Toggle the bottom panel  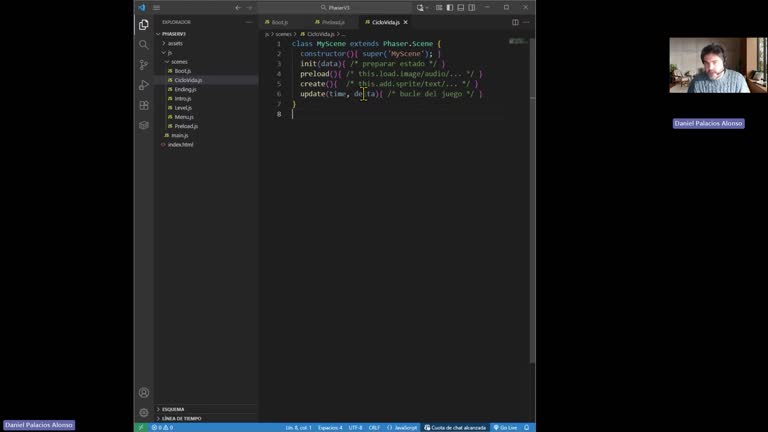coord(460,8)
